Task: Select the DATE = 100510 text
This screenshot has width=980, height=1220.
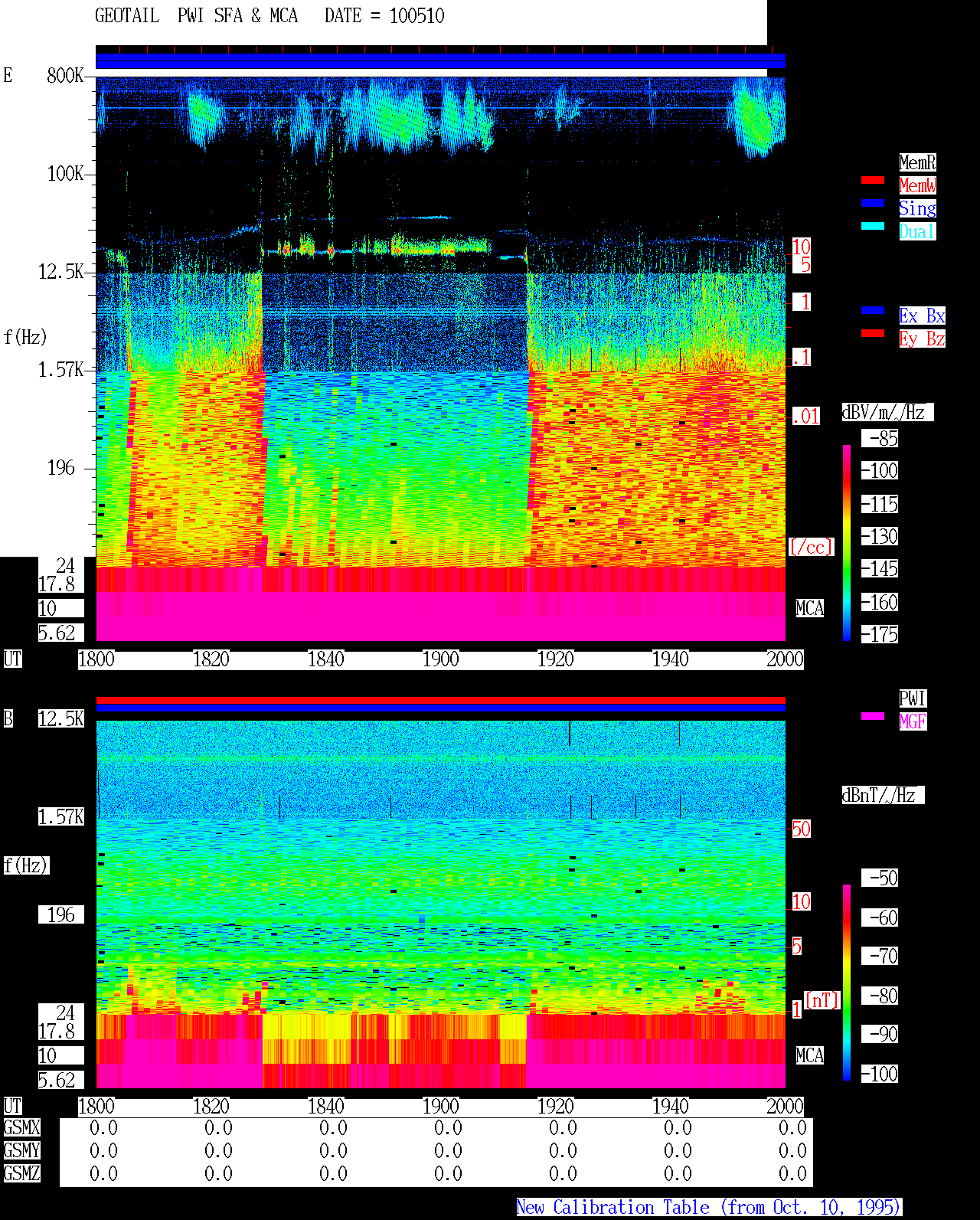Action: (x=384, y=16)
